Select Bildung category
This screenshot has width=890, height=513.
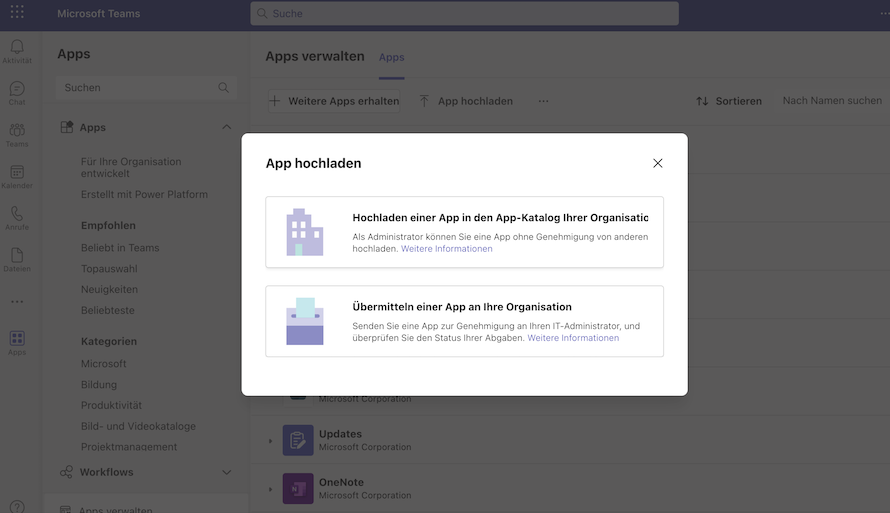[99, 385]
